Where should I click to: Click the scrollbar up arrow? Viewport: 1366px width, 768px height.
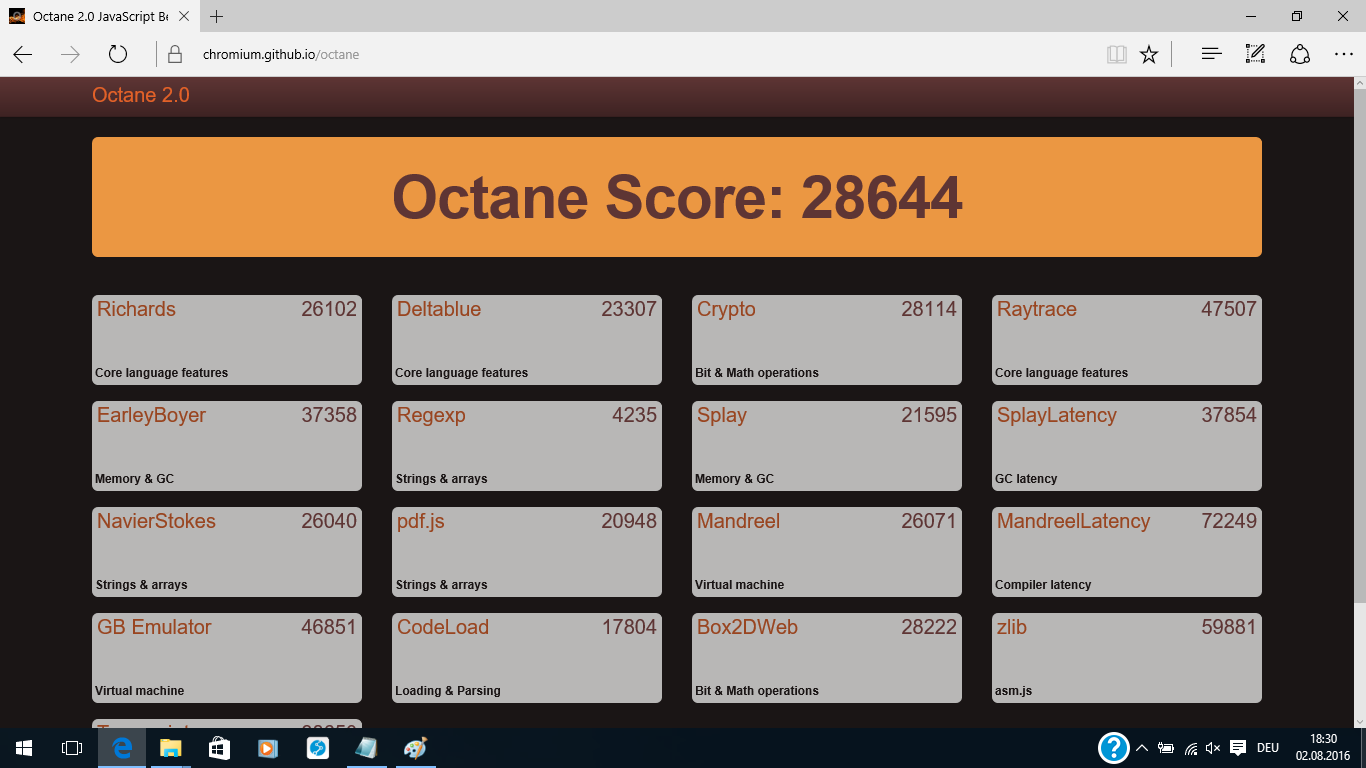(x=1360, y=83)
